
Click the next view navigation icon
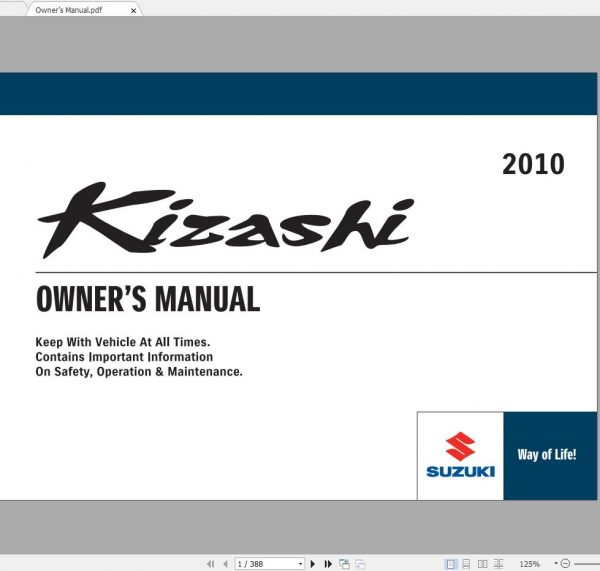point(360,564)
